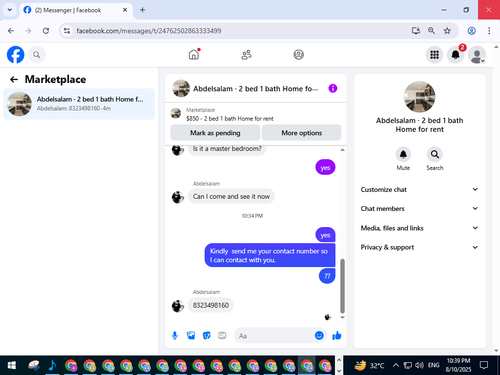Open the taskbar clock 10:39 PM
Viewport: 500px width, 375px height.
click(x=458, y=365)
